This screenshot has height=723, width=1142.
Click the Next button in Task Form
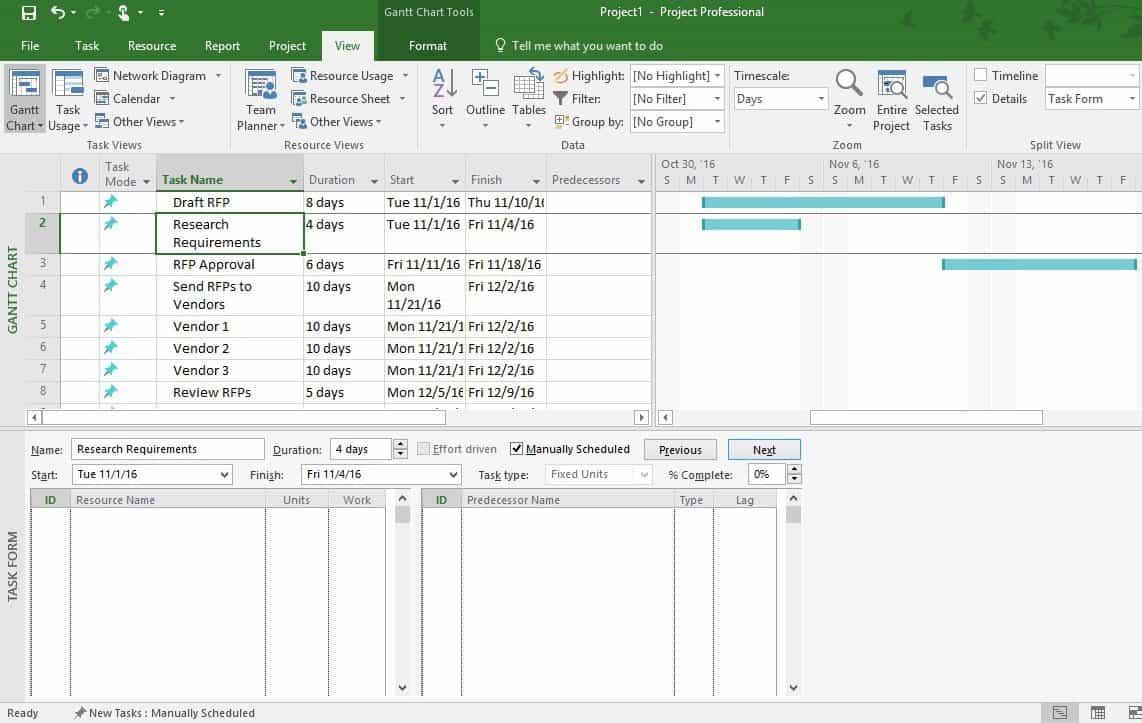click(764, 449)
